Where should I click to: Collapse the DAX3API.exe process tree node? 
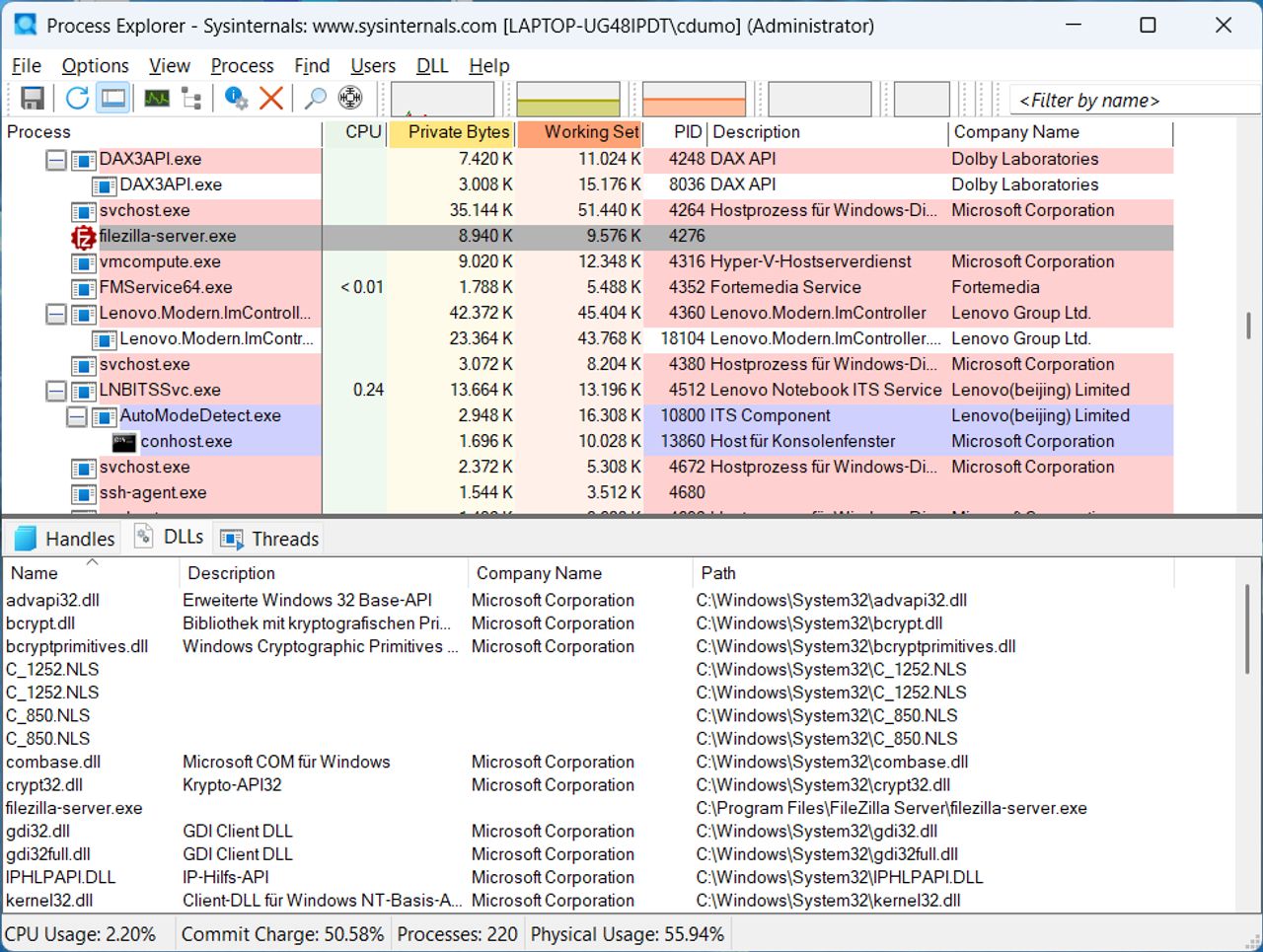tap(56, 160)
